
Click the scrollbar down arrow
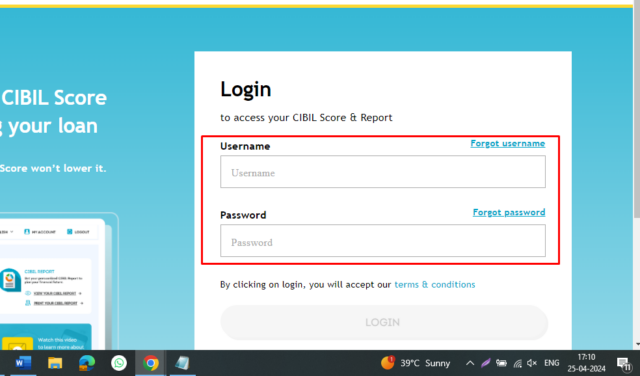click(637, 345)
